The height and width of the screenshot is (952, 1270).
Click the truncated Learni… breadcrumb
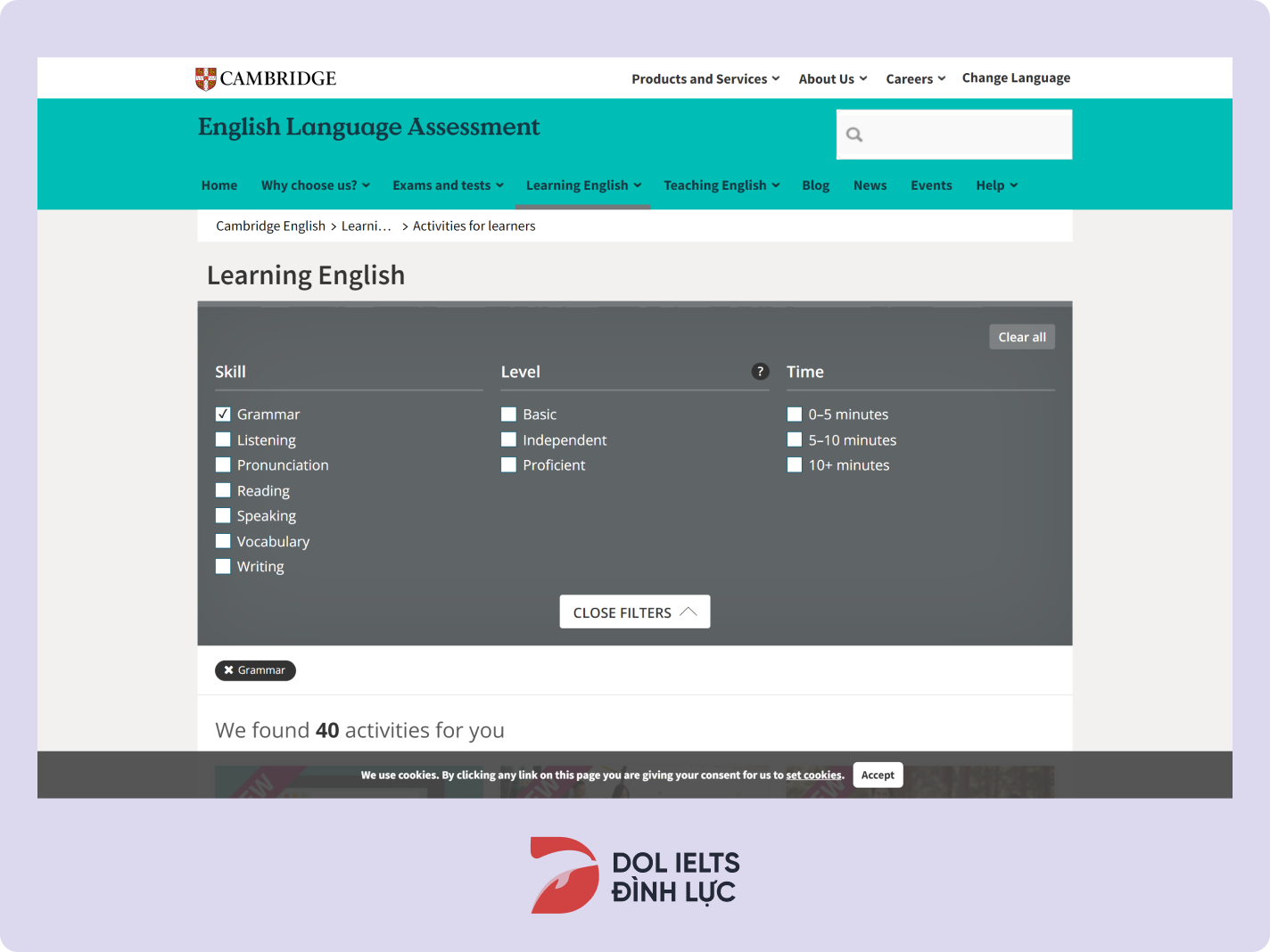(367, 226)
